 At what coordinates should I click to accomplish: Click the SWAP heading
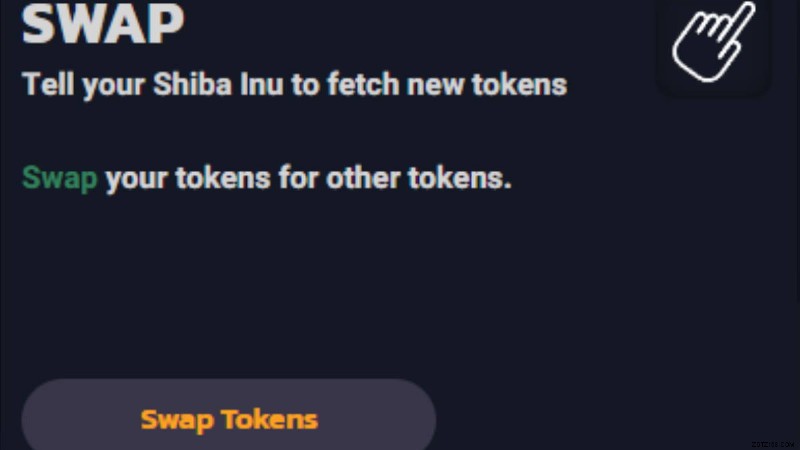[103, 24]
